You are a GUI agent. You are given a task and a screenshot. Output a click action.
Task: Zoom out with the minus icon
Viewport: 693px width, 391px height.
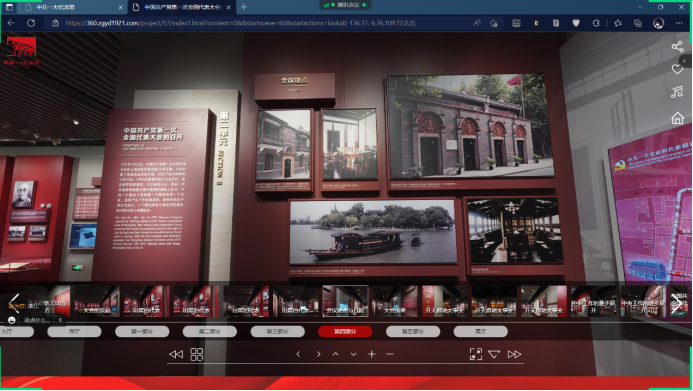pos(390,354)
